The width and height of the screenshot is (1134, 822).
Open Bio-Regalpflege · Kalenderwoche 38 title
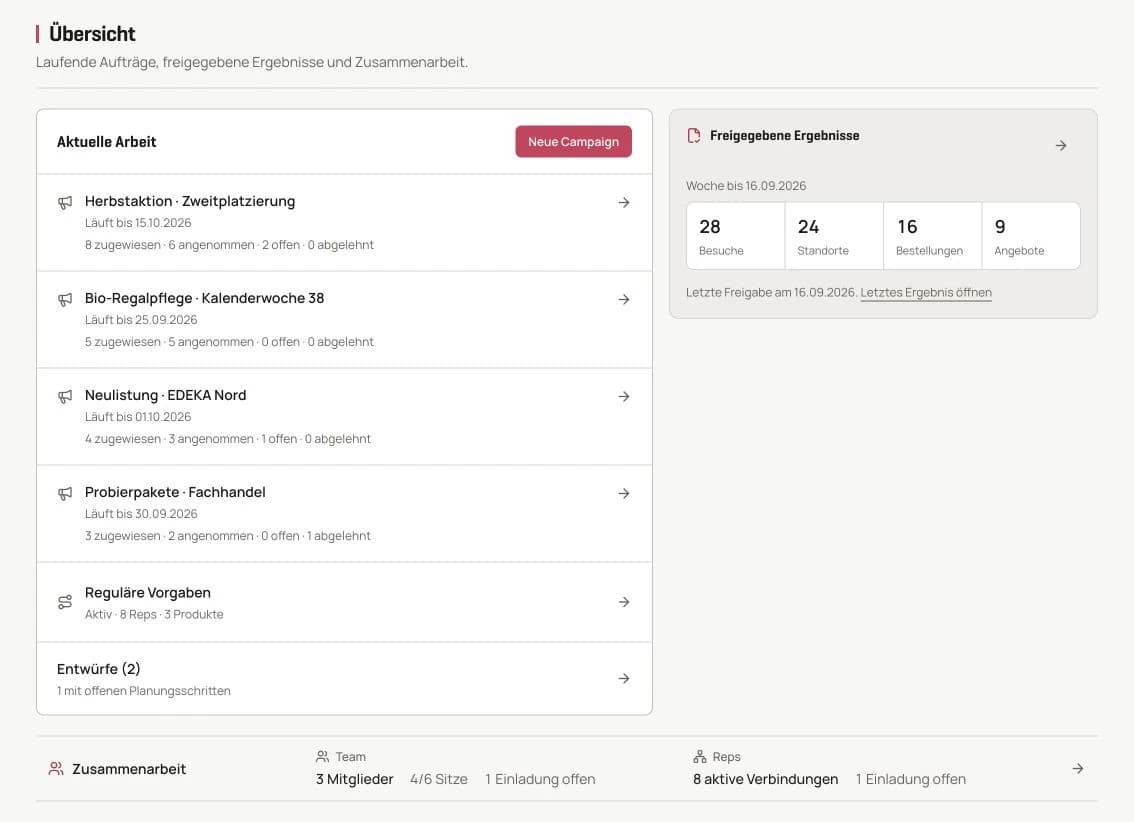[x=204, y=298]
